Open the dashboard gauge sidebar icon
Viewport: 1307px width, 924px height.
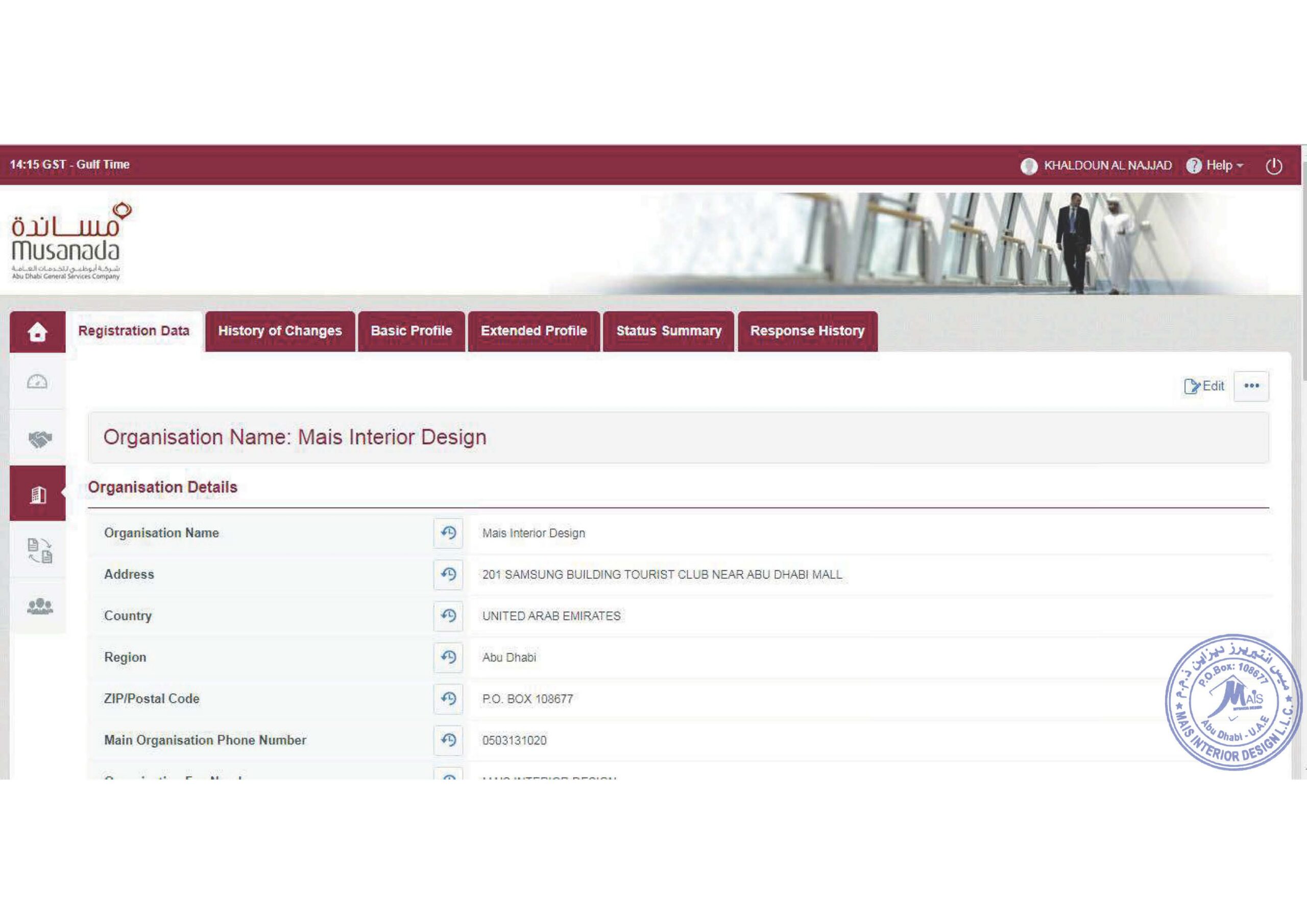pyautogui.click(x=38, y=381)
